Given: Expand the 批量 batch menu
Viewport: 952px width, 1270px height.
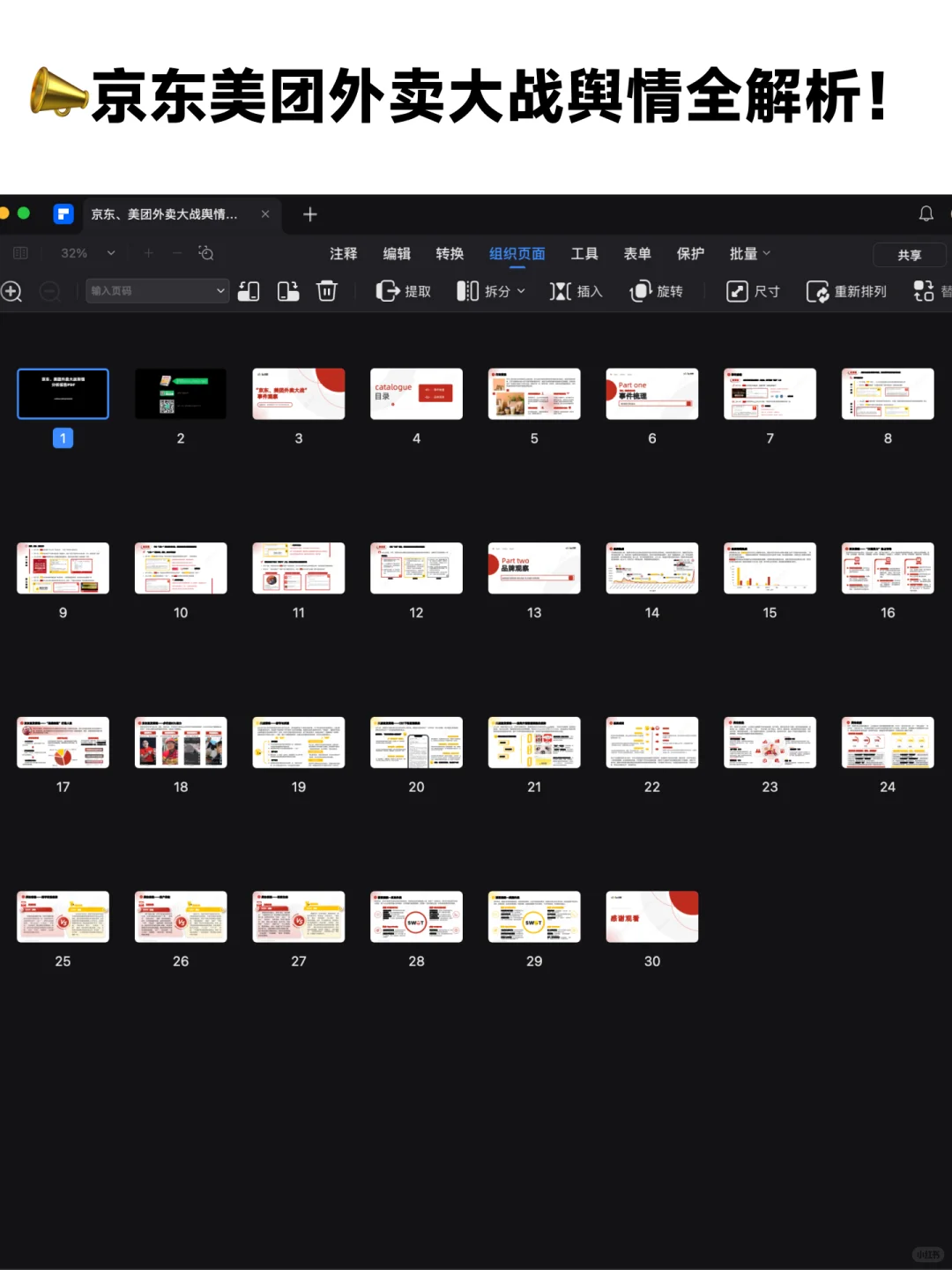Looking at the screenshot, I should [750, 253].
